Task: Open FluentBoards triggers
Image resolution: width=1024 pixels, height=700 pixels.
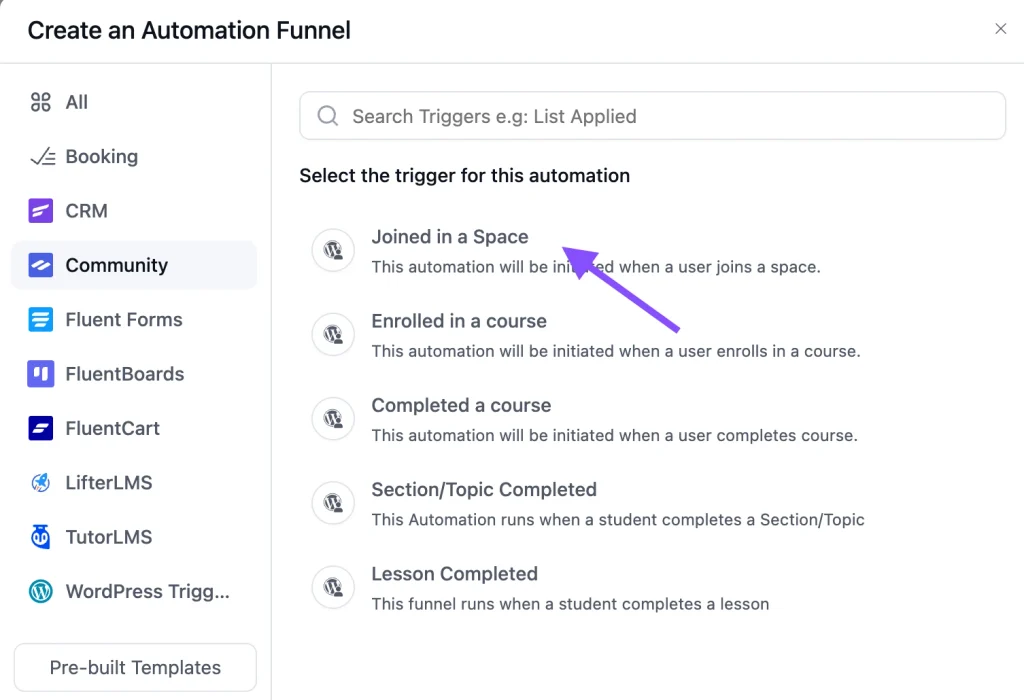Action: (x=134, y=374)
